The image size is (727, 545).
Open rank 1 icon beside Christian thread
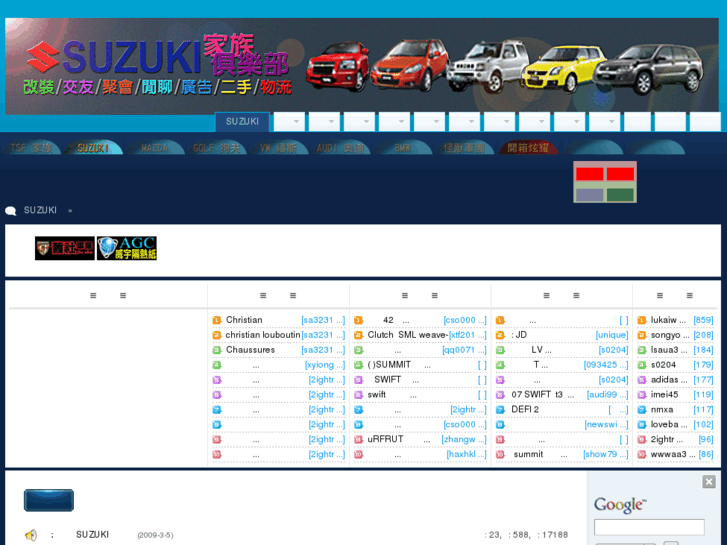(217, 320)
